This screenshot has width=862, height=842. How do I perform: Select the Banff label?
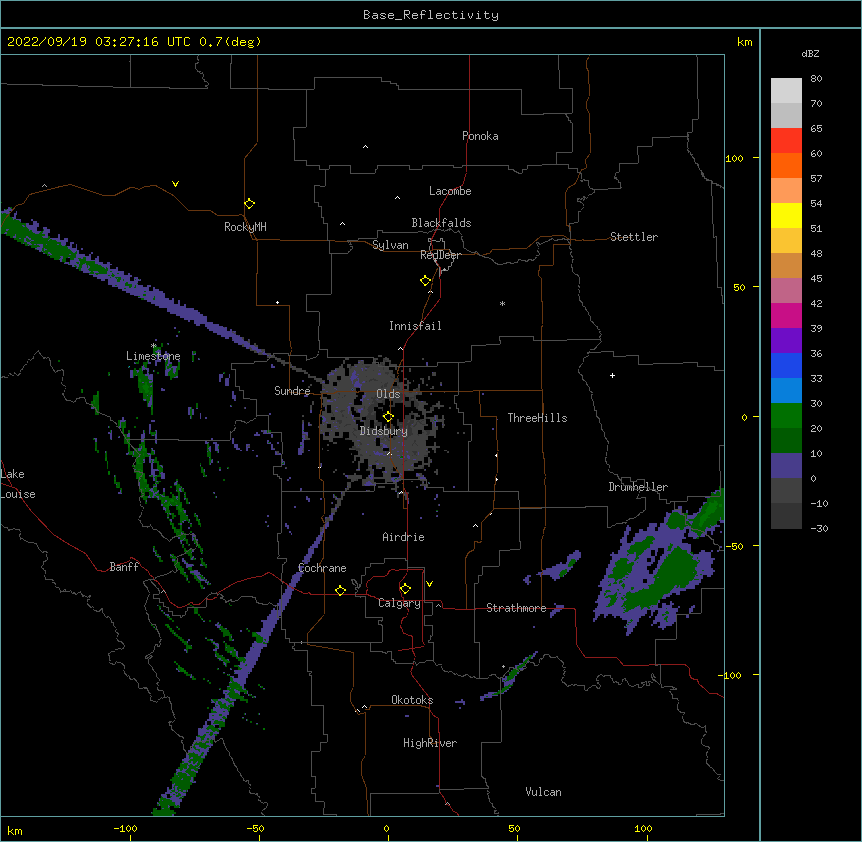click(124, 567)
